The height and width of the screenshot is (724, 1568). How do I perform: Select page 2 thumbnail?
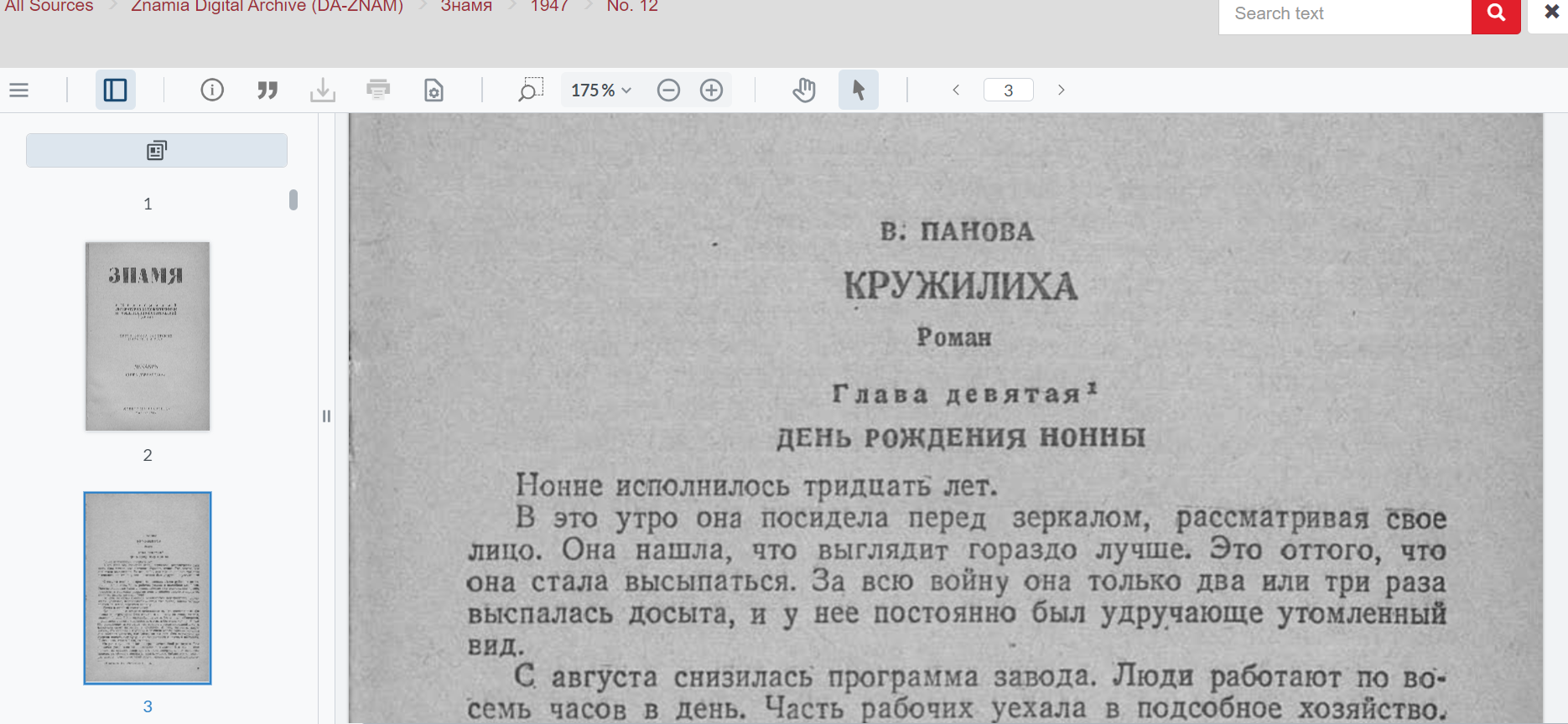pyautogui.click(x=148, y=336)
